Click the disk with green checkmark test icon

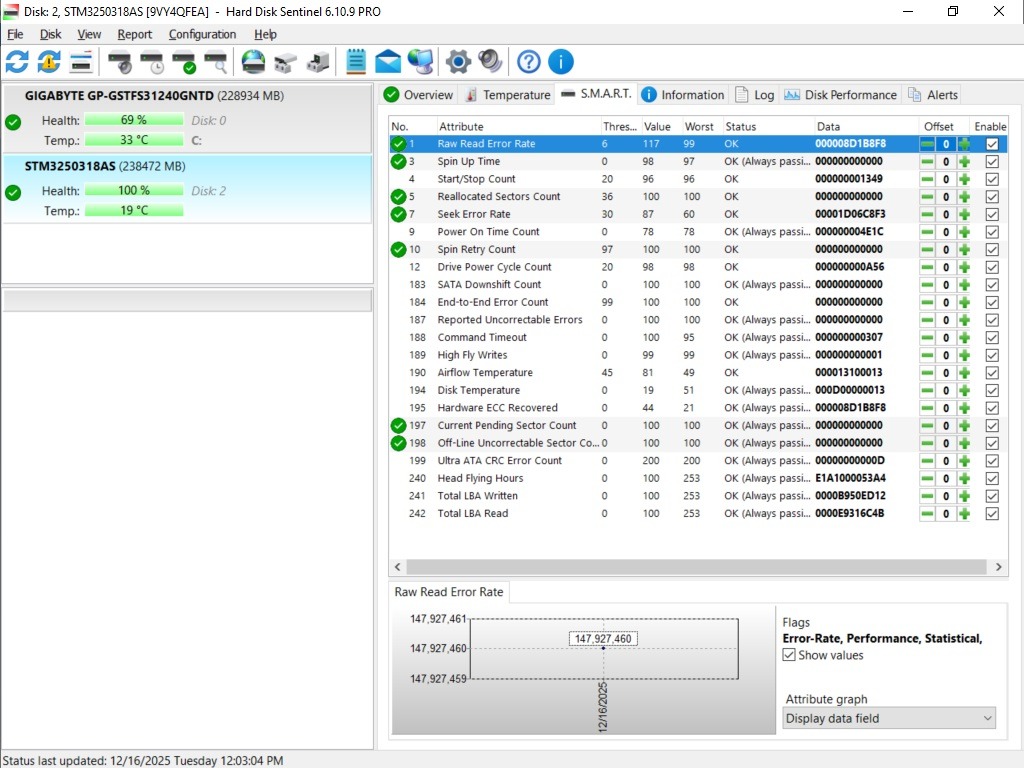pyautogui.click(x=184, y=62)
